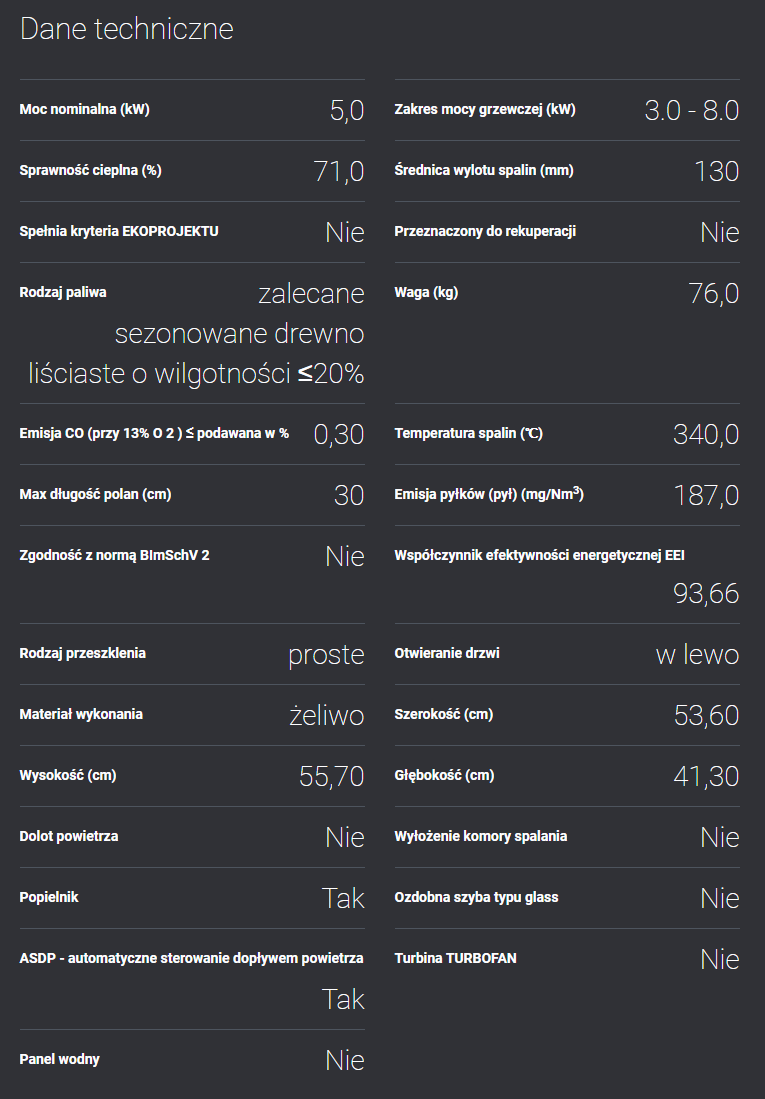The height and width of the screenshot is (1099, 765).
Task: Select the Szerokość (cm) value 53,60
Action: click(706, 716)
